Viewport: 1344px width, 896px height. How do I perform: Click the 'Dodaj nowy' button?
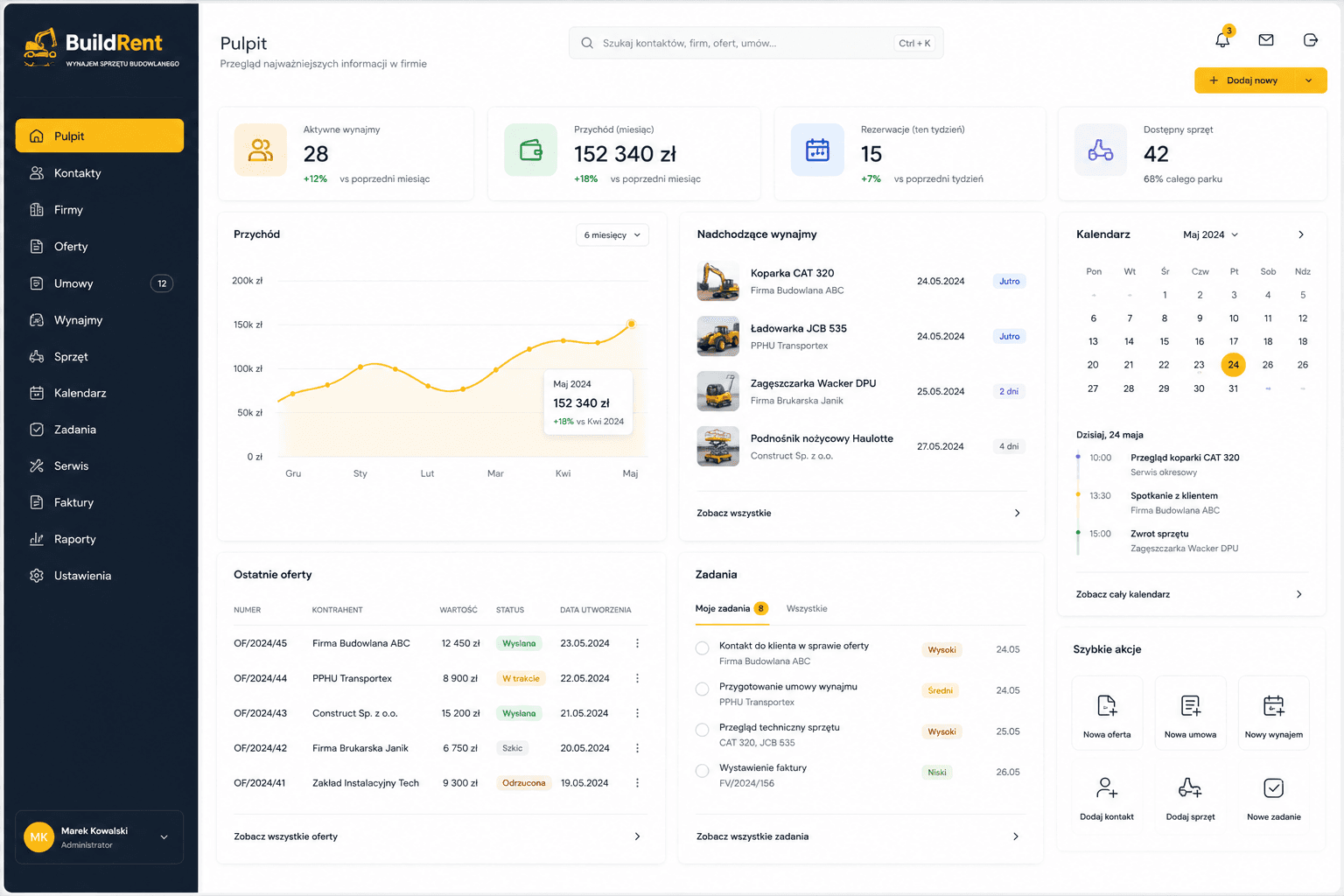1260,80
